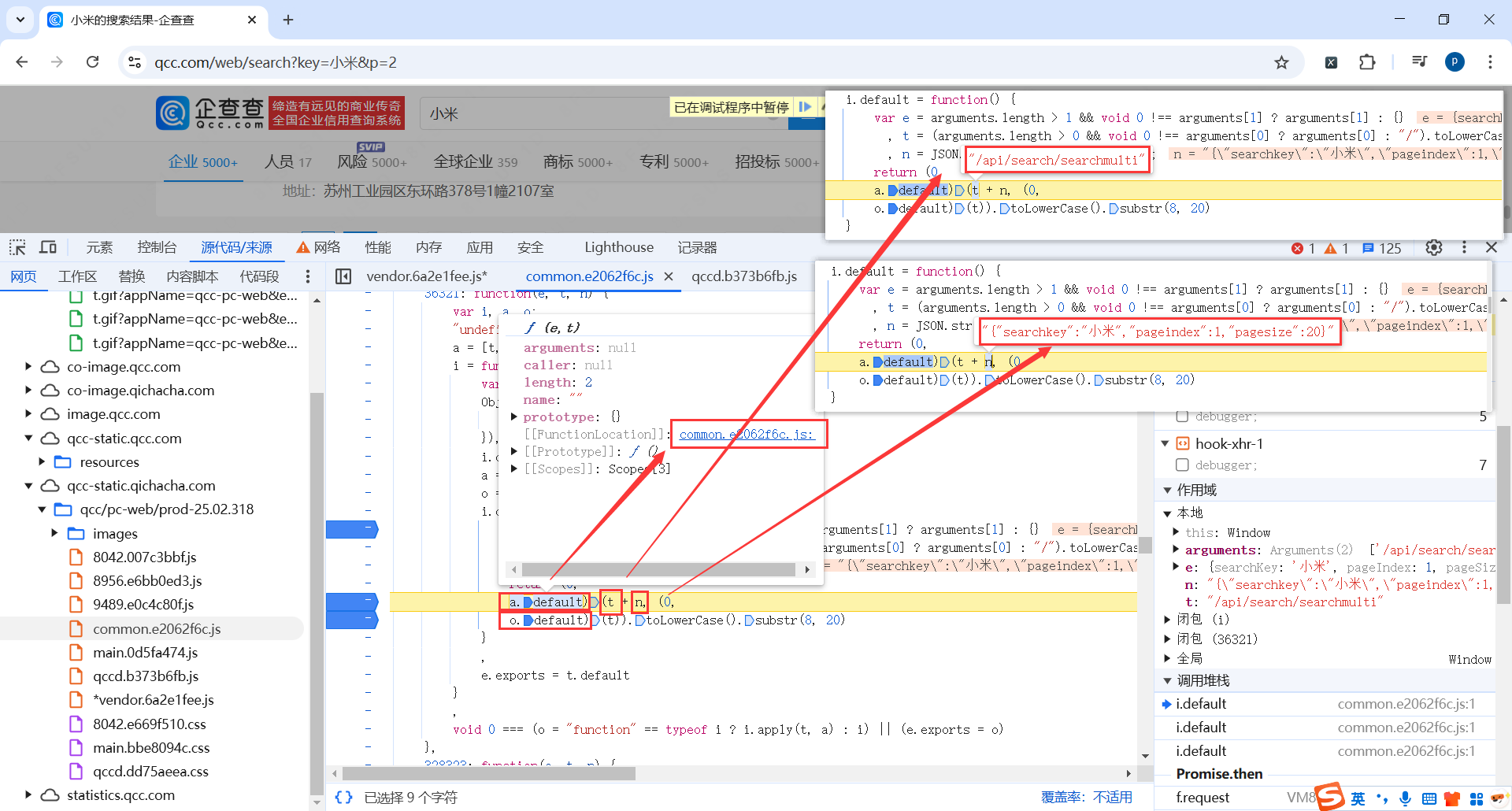Switch to the 元素 DevTools tab

click(x=99, y=247)
